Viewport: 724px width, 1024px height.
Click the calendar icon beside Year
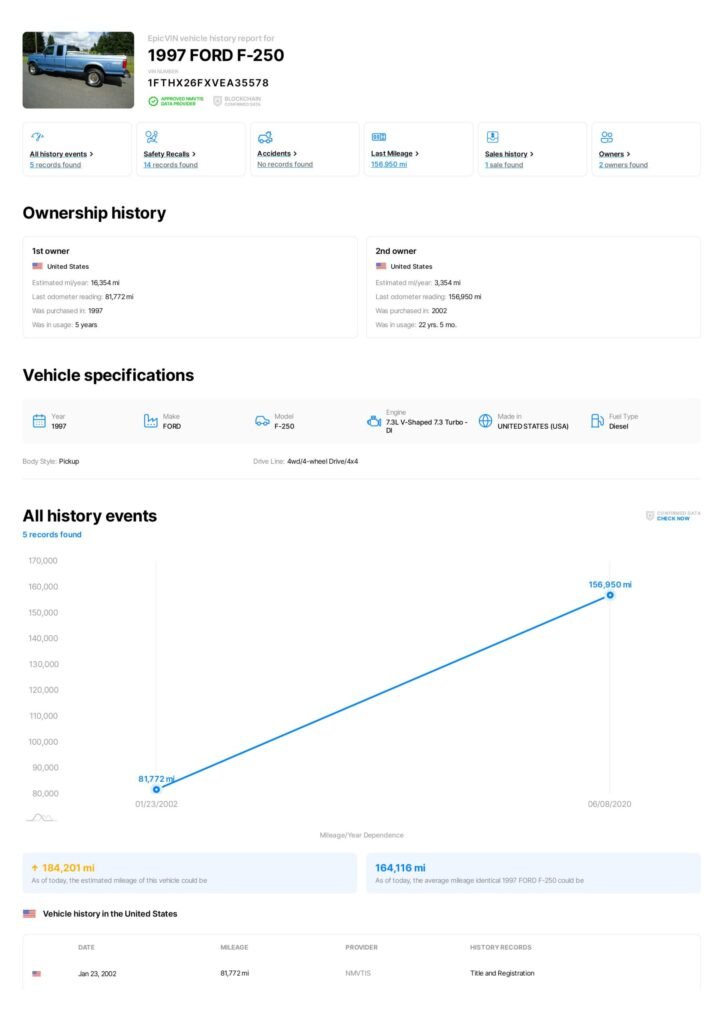point(39,421)
